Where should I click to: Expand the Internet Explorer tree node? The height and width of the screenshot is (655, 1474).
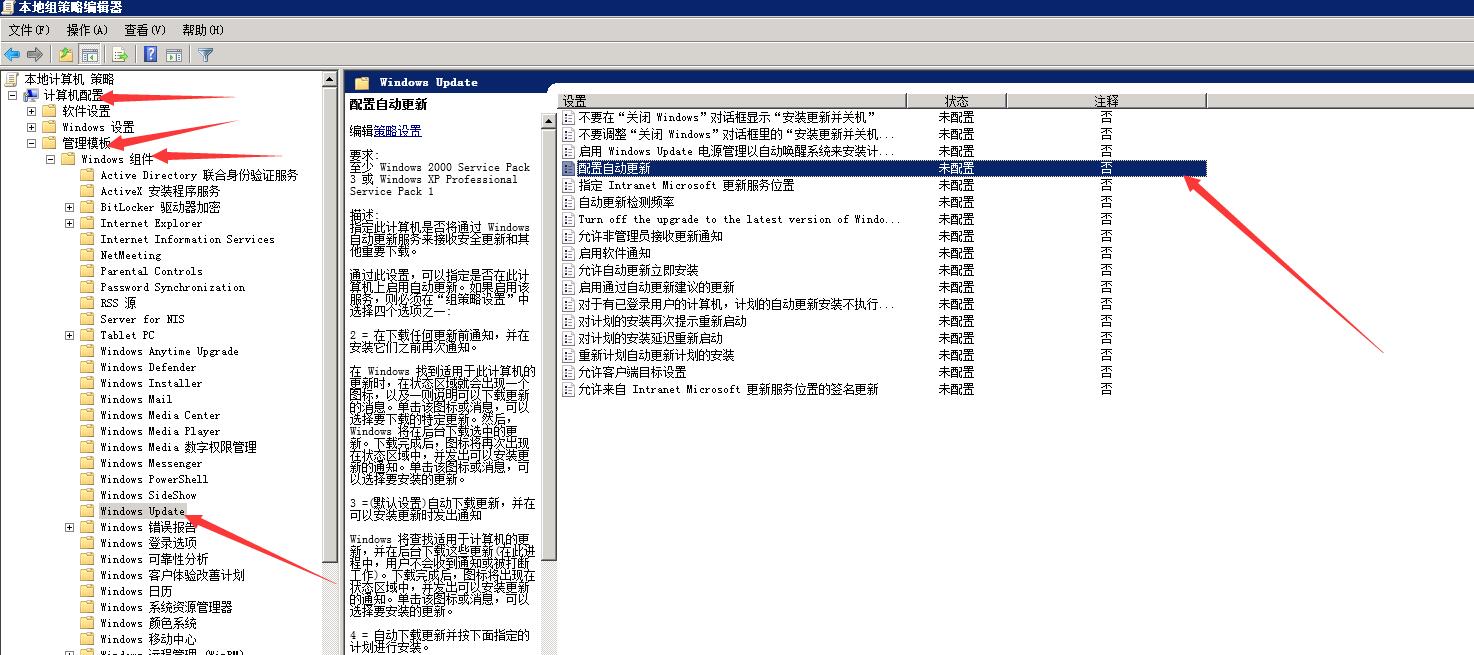69,223
